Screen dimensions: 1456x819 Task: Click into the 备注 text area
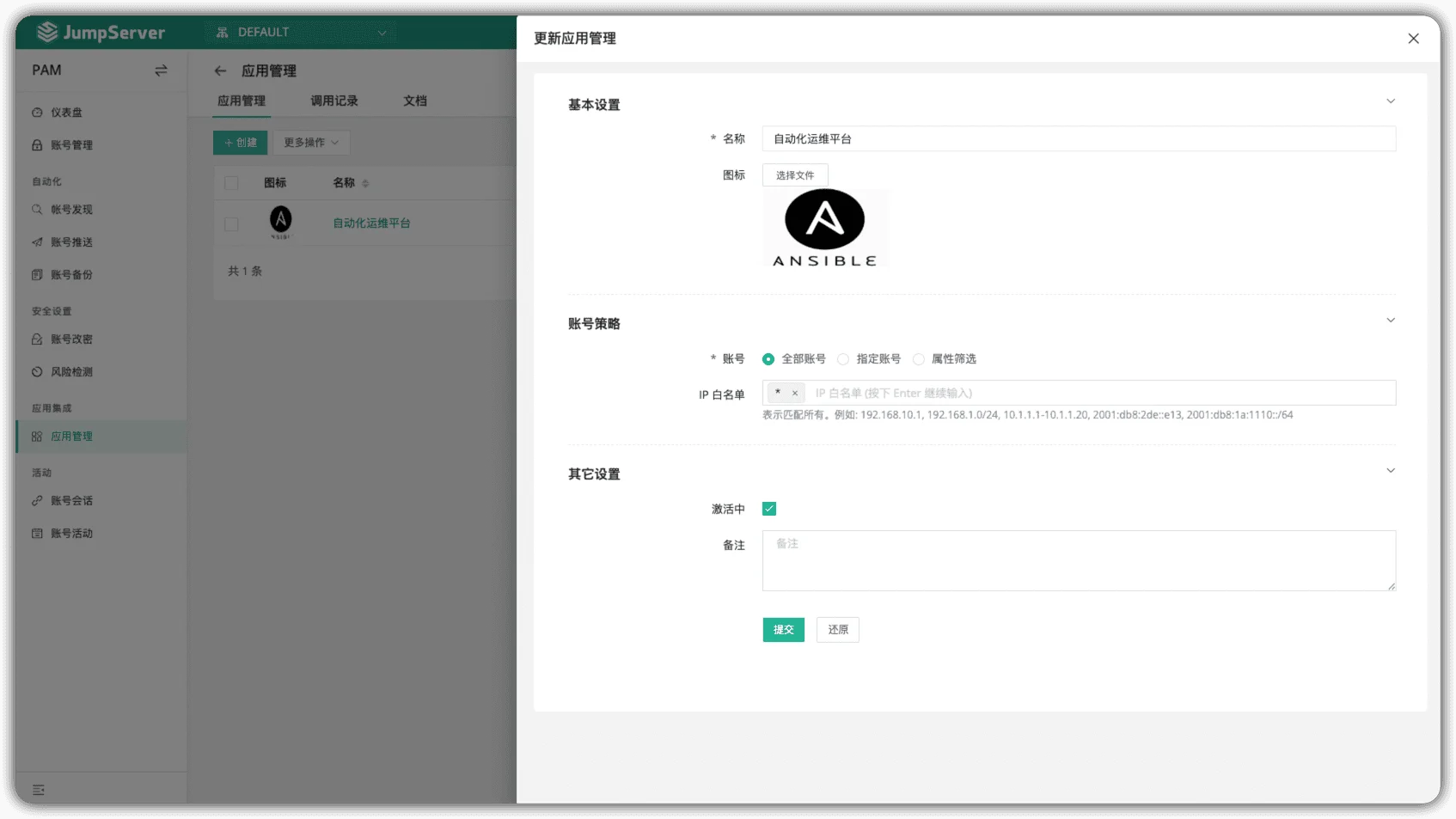click(1079, 560)
